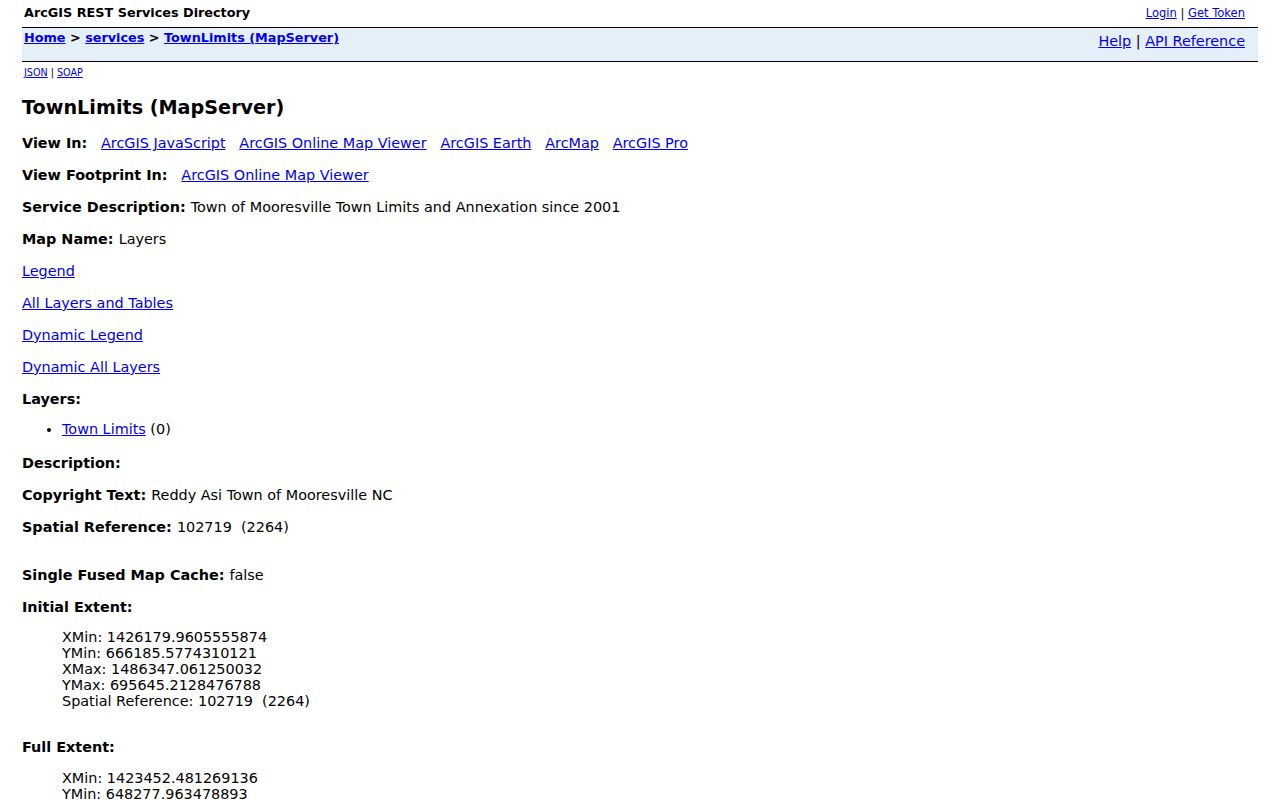
Task: Open View In ArcGIS Online Map Viewer
Action: [333, 143]
